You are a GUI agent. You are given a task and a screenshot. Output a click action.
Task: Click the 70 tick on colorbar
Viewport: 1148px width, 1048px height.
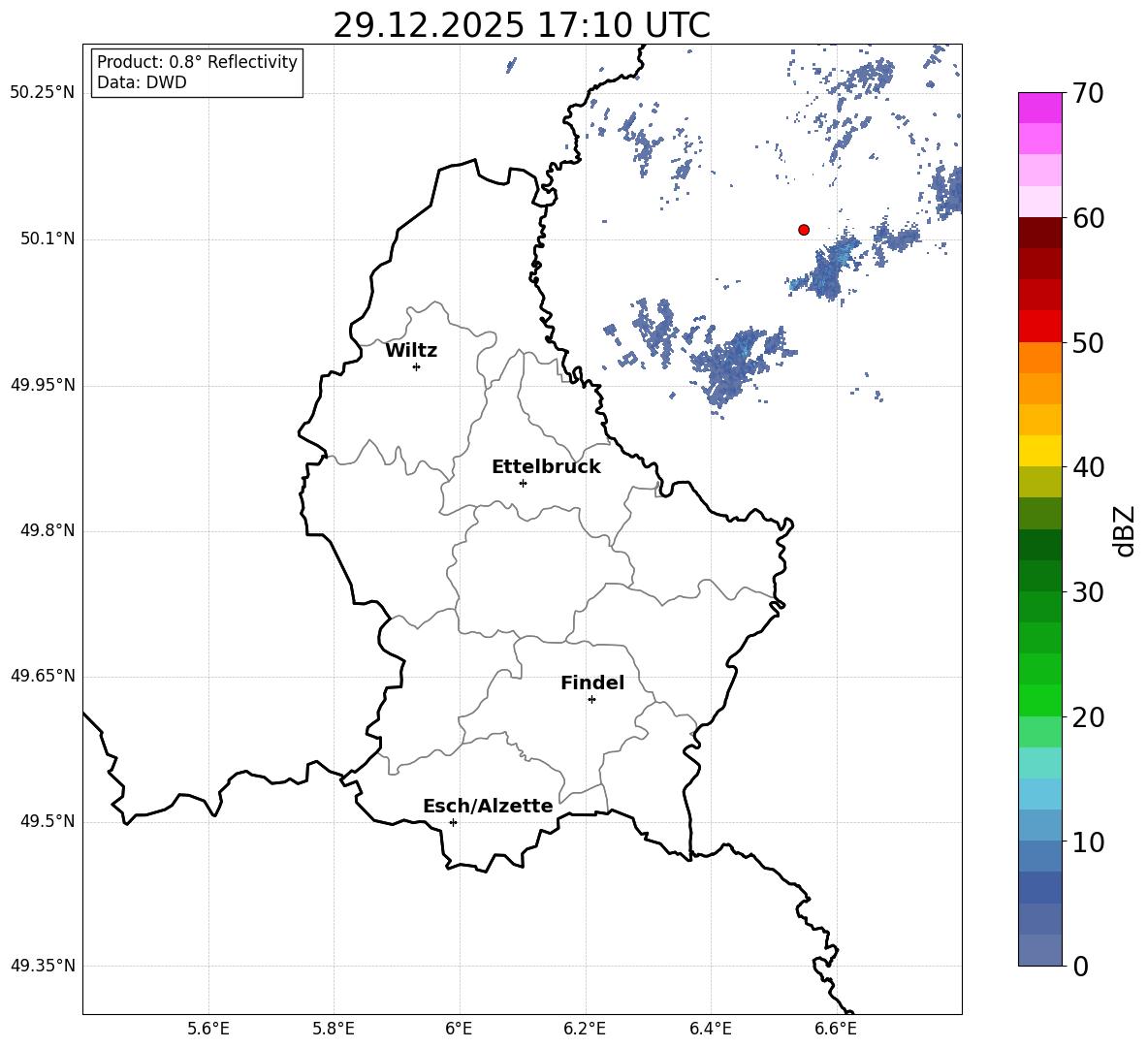(x=1088, y=94)
